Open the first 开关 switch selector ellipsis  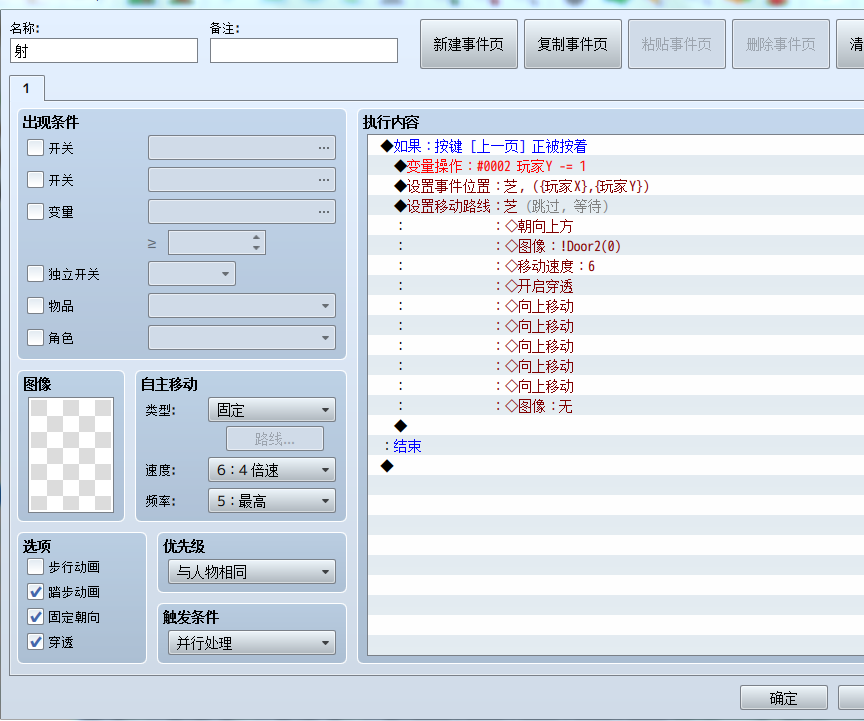[323, 148]
